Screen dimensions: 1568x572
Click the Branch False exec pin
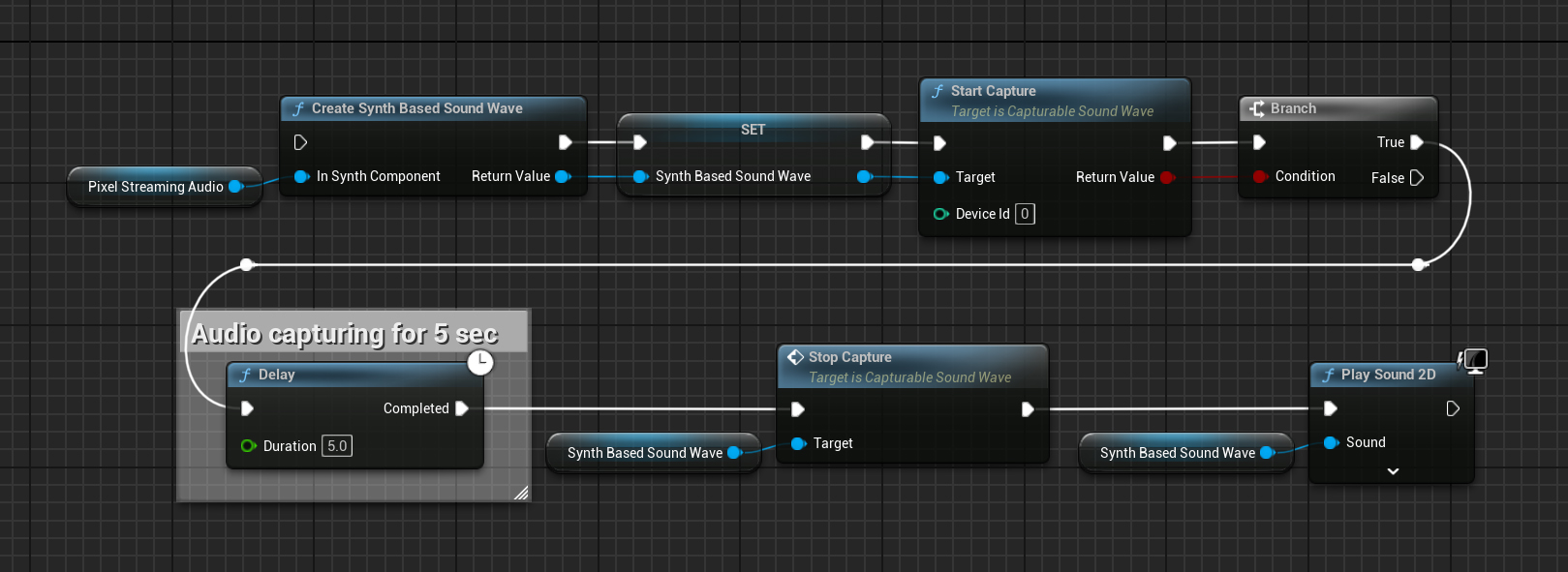[1417, 177]
